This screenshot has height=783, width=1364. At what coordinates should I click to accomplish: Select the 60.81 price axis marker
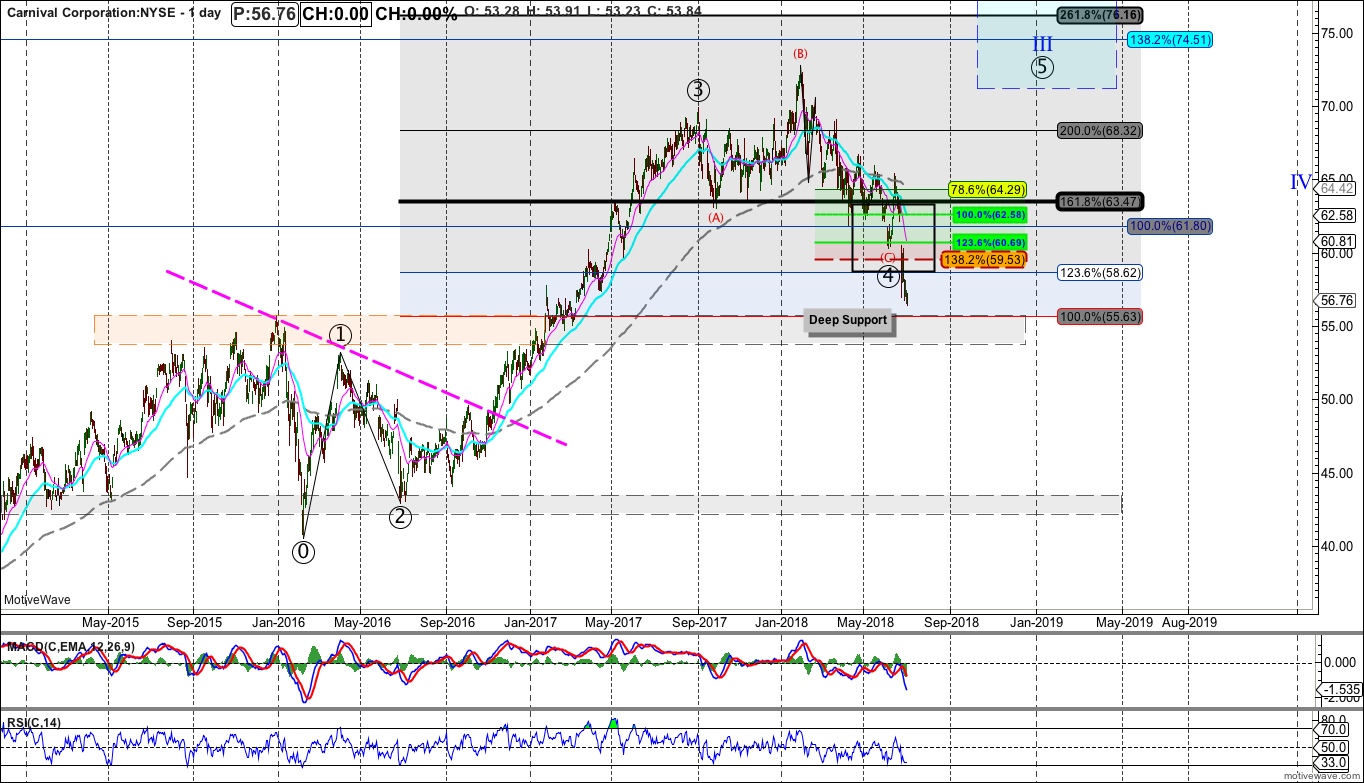click(x=1337, y=241)
